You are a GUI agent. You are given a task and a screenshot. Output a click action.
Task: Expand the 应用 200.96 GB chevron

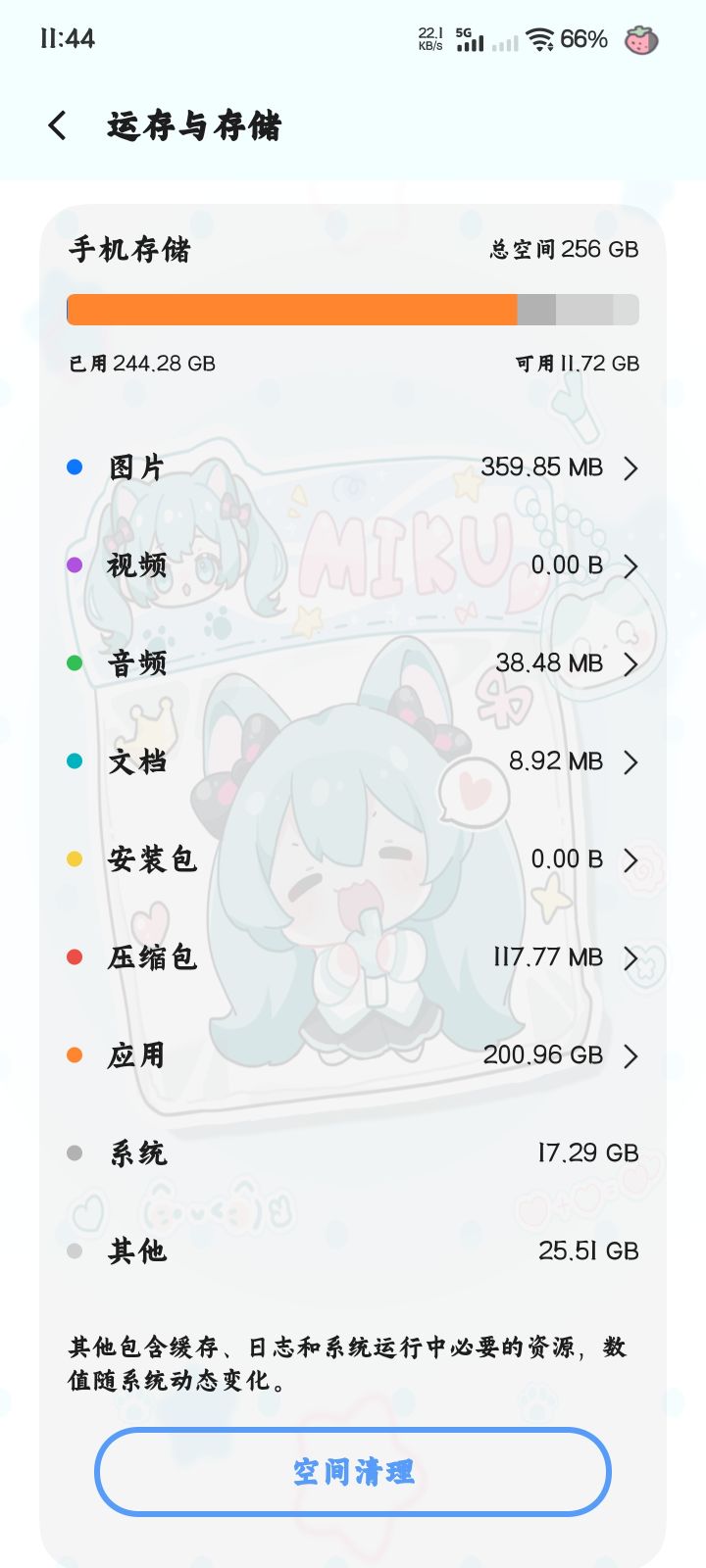point(630,1056)
